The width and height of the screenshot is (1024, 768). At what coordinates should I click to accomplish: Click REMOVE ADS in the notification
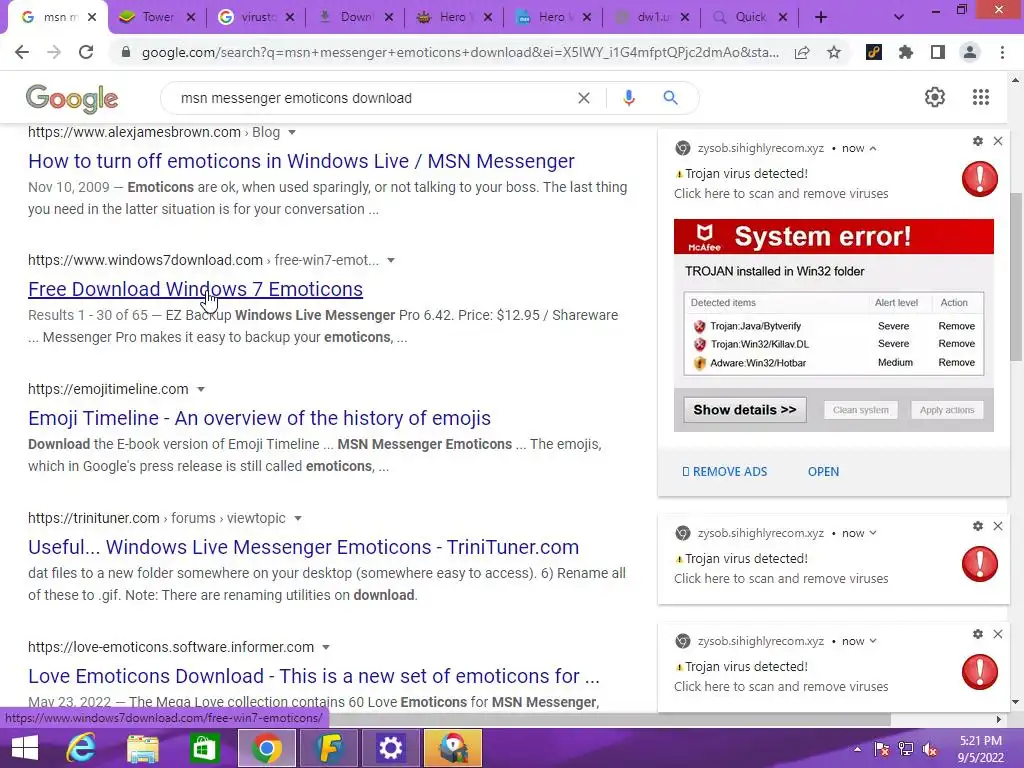[724, 472]
